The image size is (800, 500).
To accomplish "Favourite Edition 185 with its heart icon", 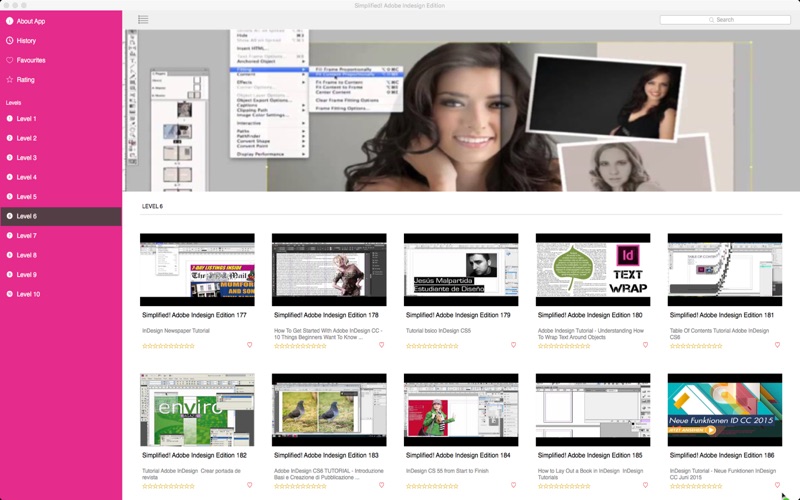I will pyautogui.click(x=645, y=485).
